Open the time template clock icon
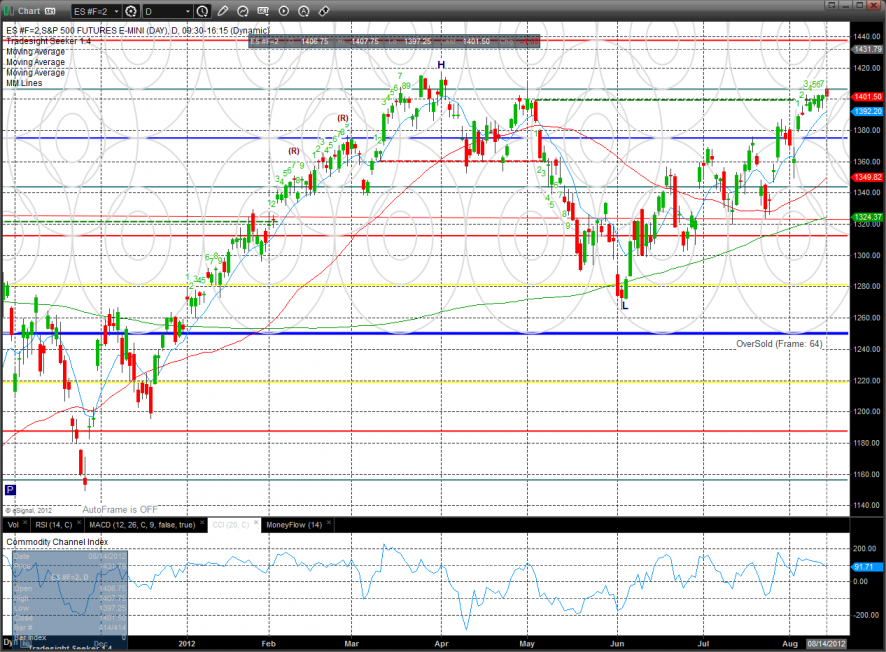The width and height of the screenshot is (886, 652). (x=202, y=11)
